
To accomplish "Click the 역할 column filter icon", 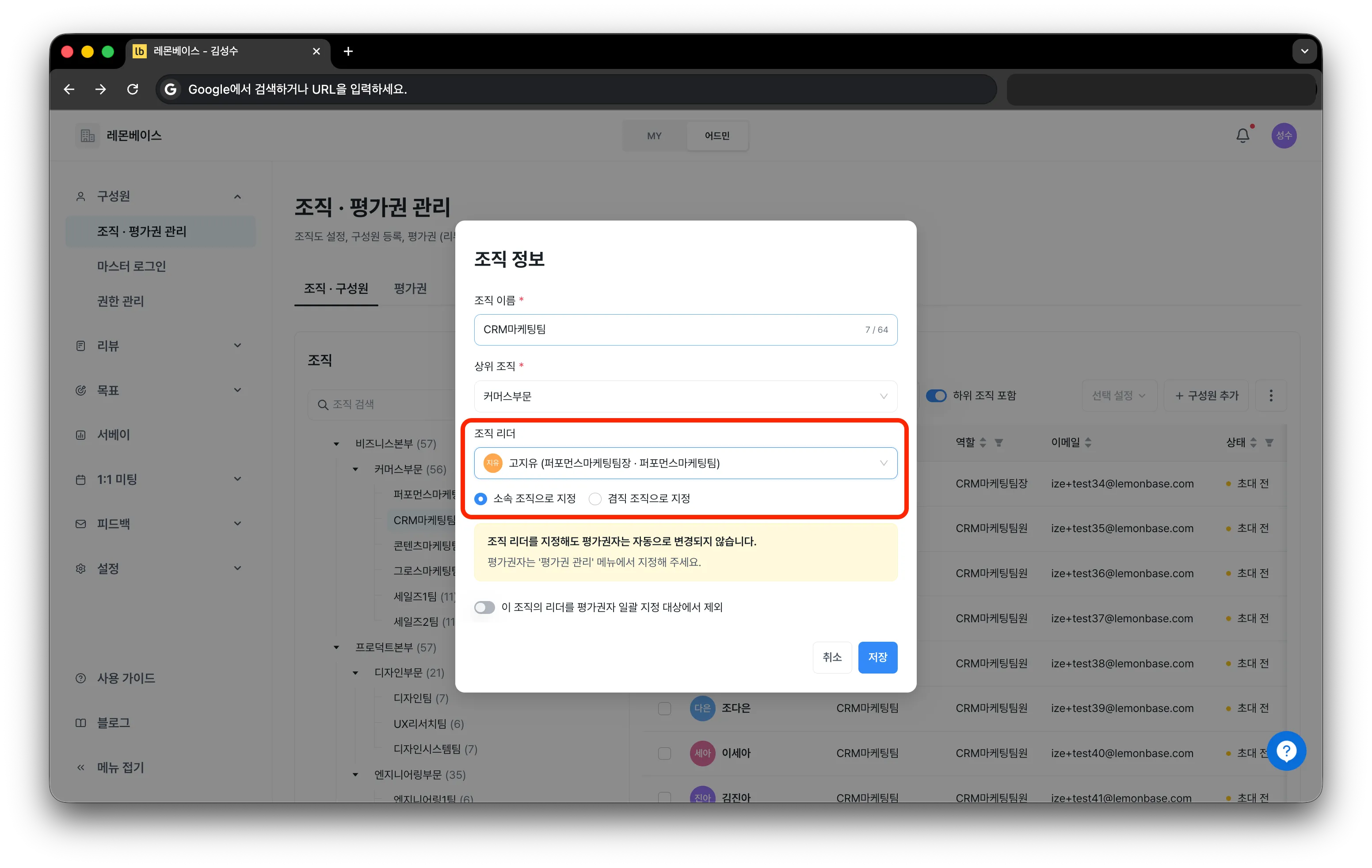I will (x=999, y=442).
